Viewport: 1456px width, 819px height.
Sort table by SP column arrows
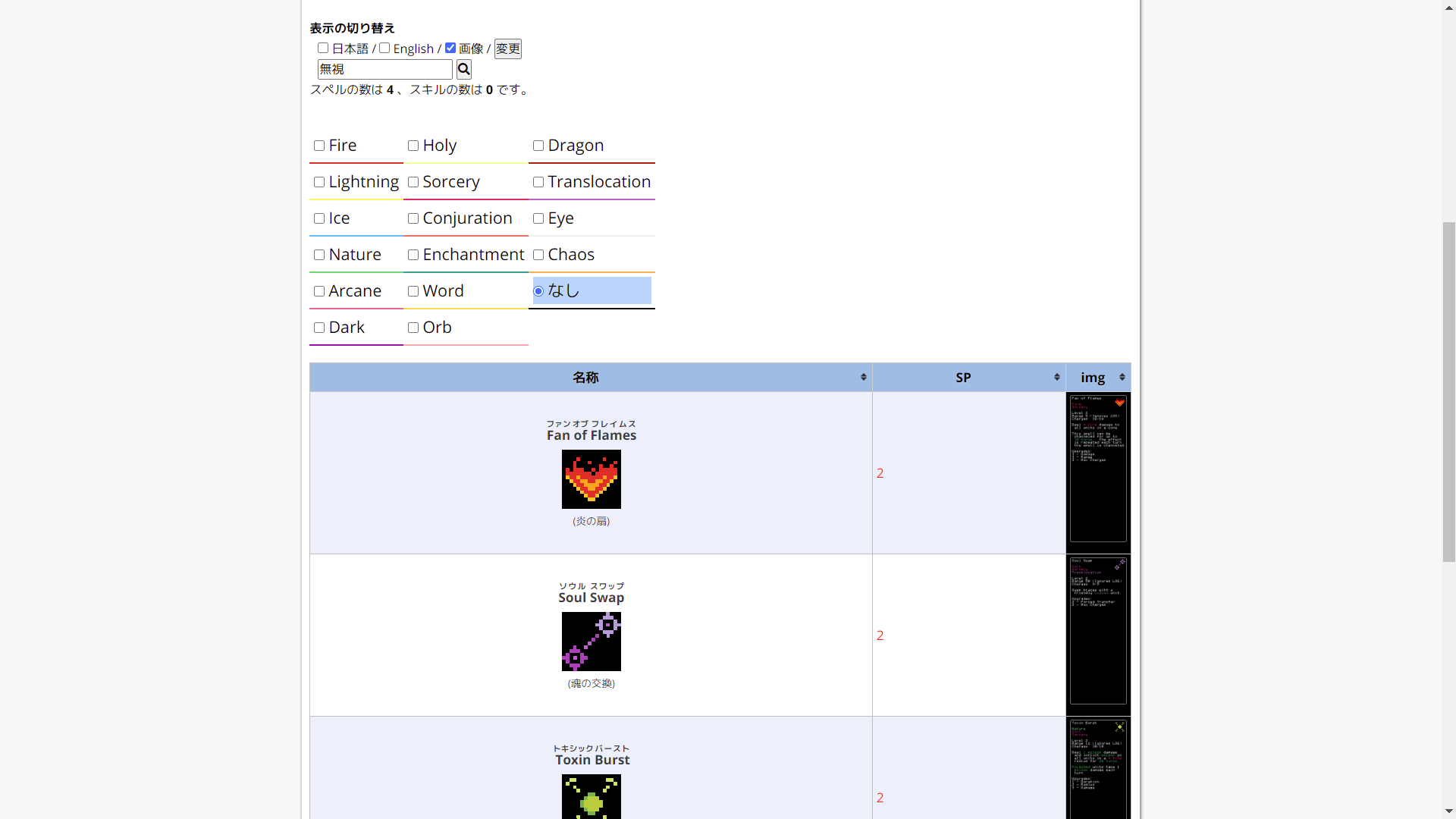[1056, 377]
